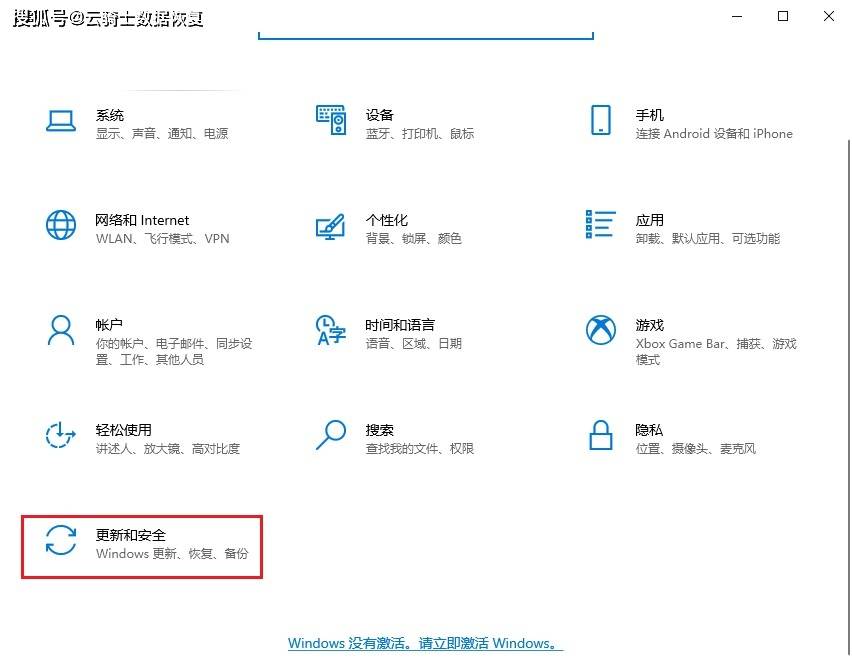Click description 蓝牙、打印机、鼠标
Screen dimensions: 852x671
tap(419, 133)
